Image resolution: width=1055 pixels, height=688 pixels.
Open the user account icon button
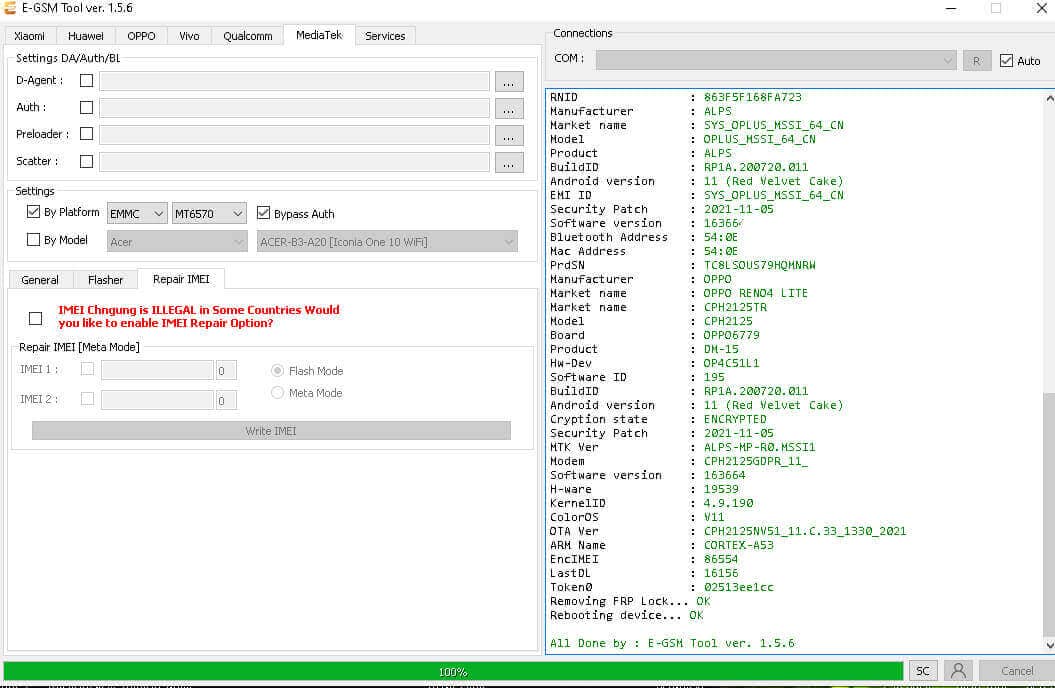pos(958,671)
